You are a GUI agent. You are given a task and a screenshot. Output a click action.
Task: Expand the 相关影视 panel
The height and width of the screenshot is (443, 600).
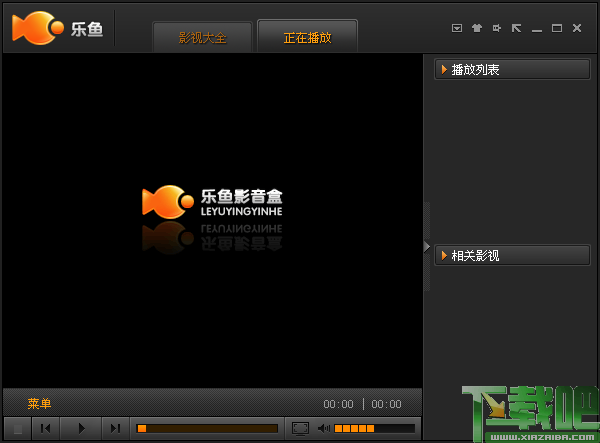tap(512, 255)
